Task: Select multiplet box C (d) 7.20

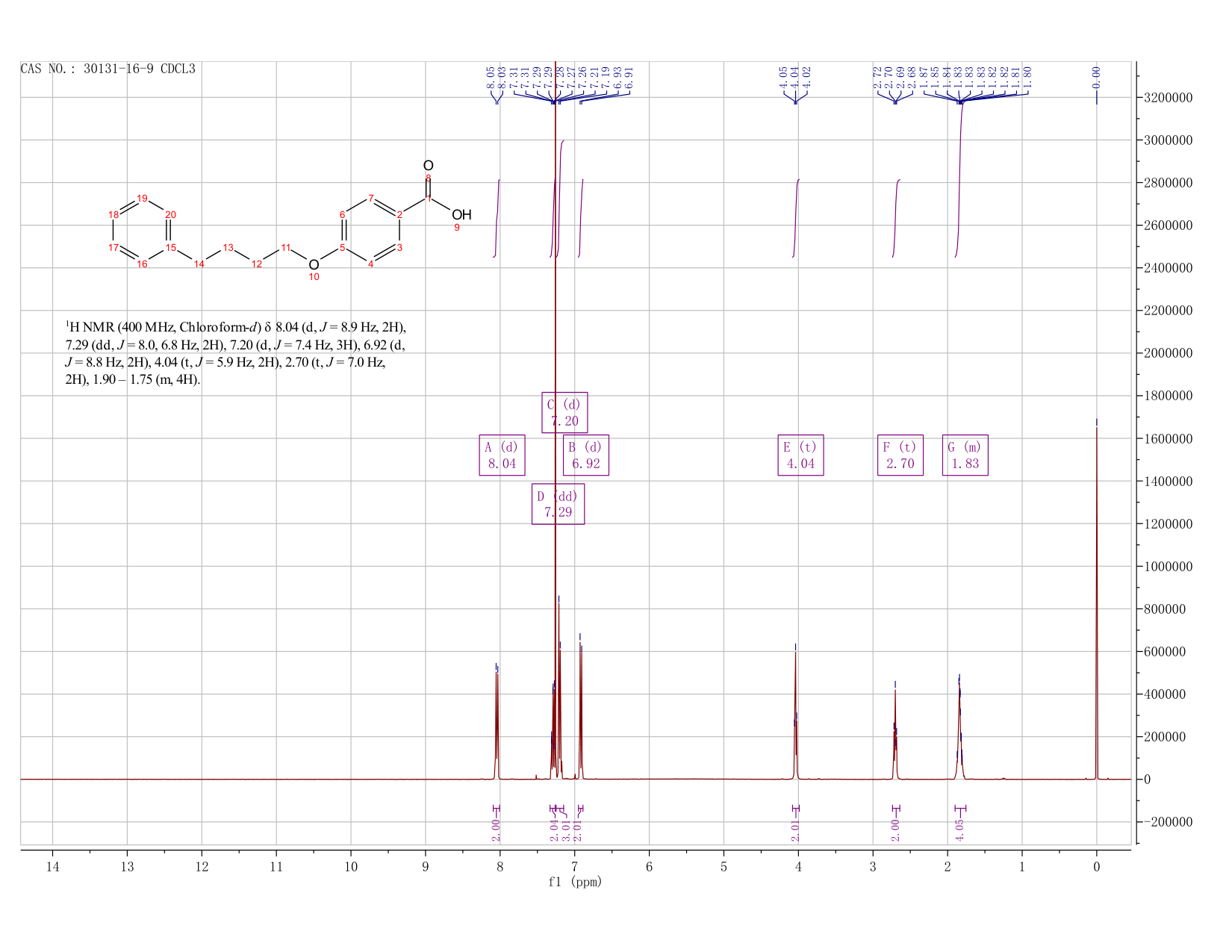Action: (564, 412)
